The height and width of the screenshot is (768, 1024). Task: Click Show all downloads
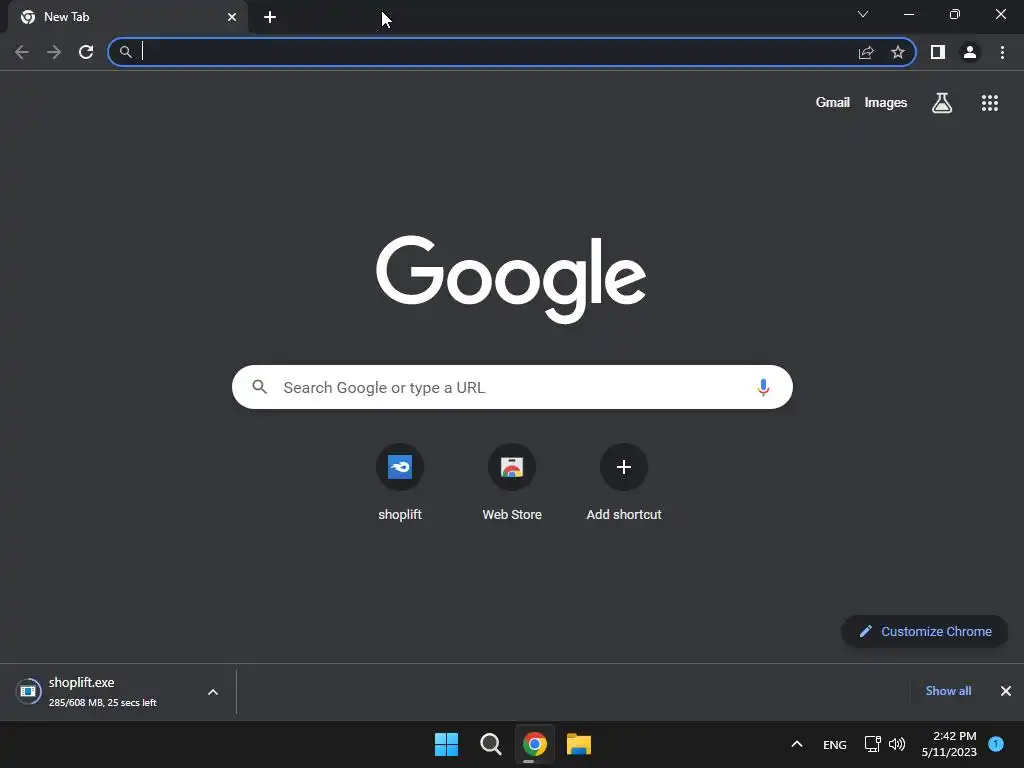[948, 691]
